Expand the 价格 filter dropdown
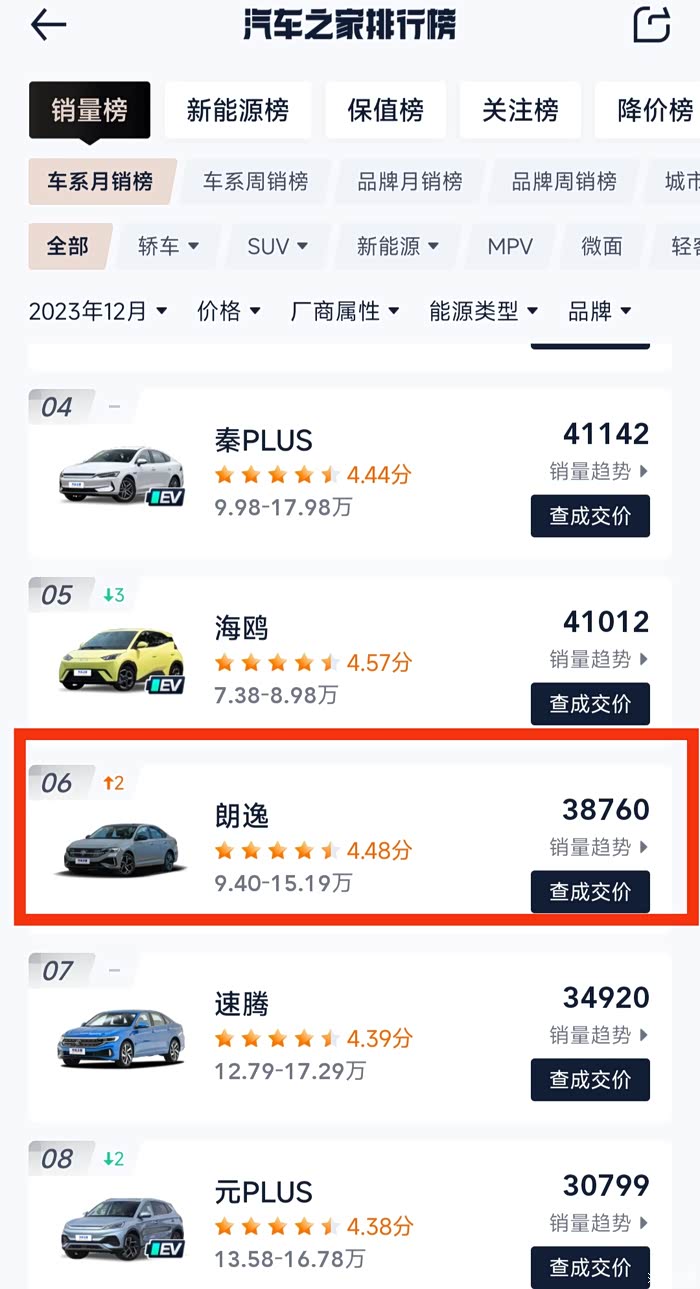700x1289 pixels. (x=229, y=311)
